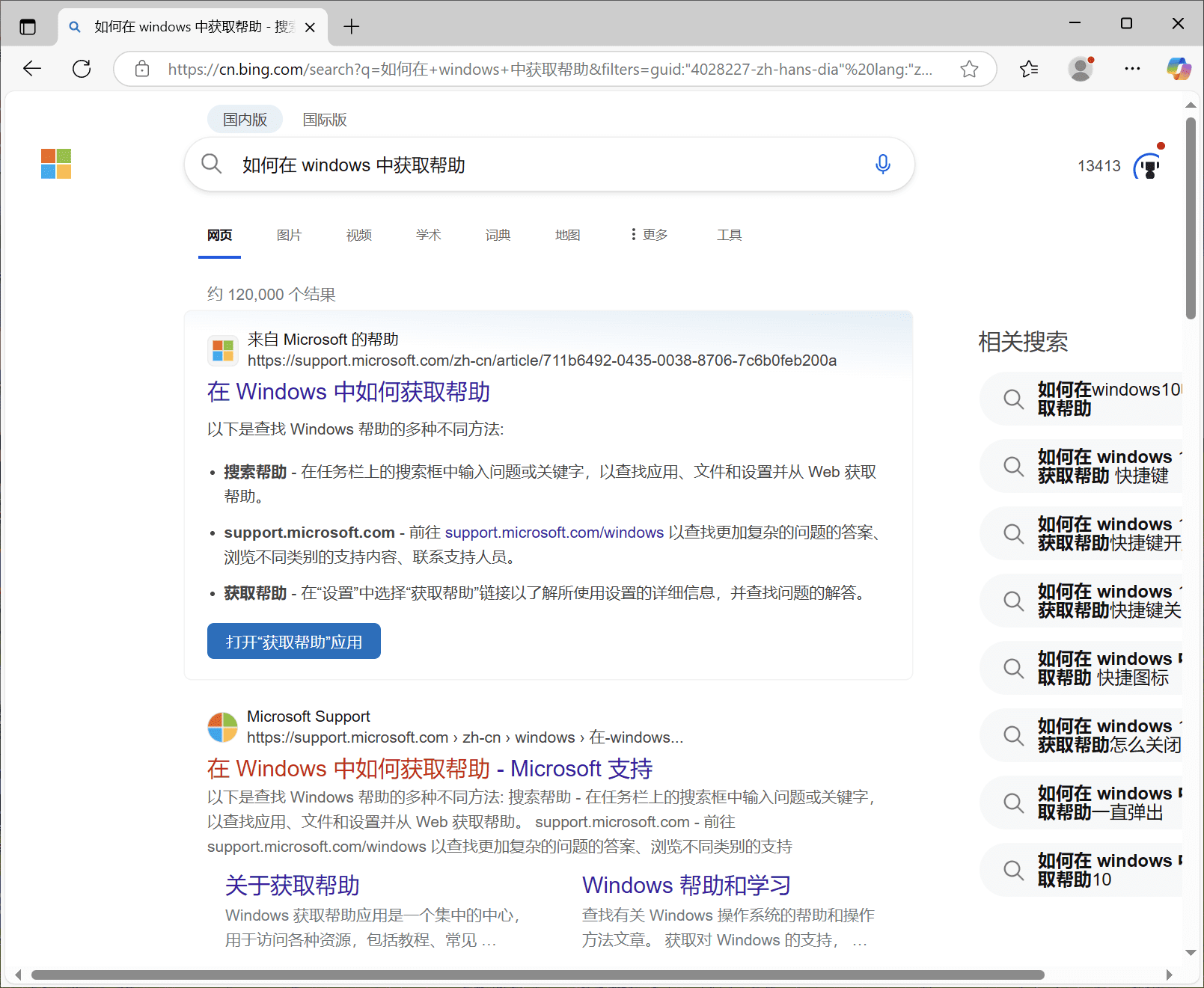Select the 视频 tab

(359, 235)
